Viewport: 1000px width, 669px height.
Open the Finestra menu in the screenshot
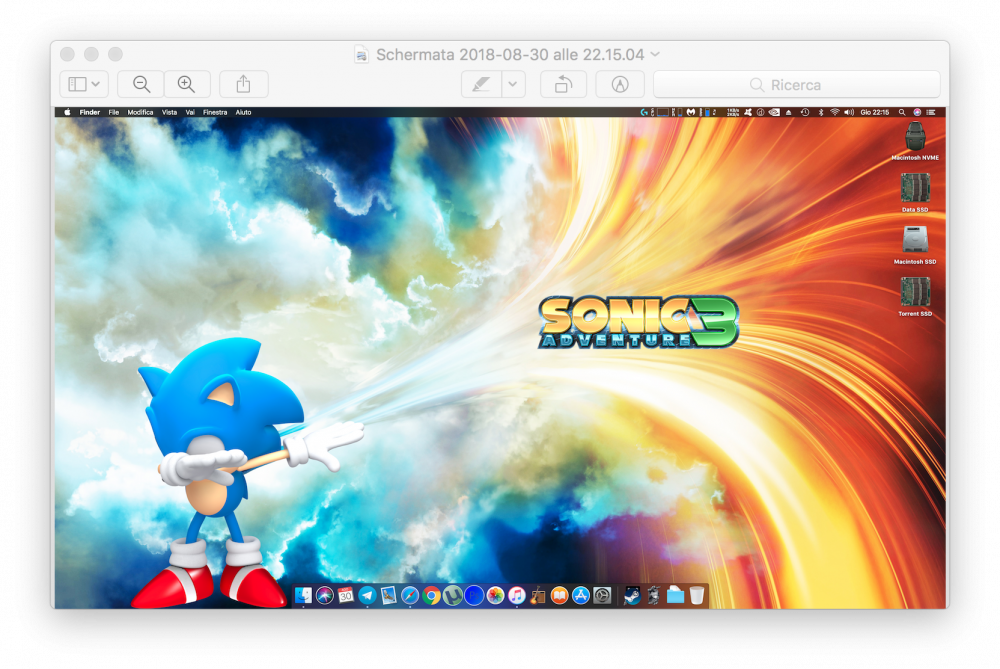pos(215,112)
